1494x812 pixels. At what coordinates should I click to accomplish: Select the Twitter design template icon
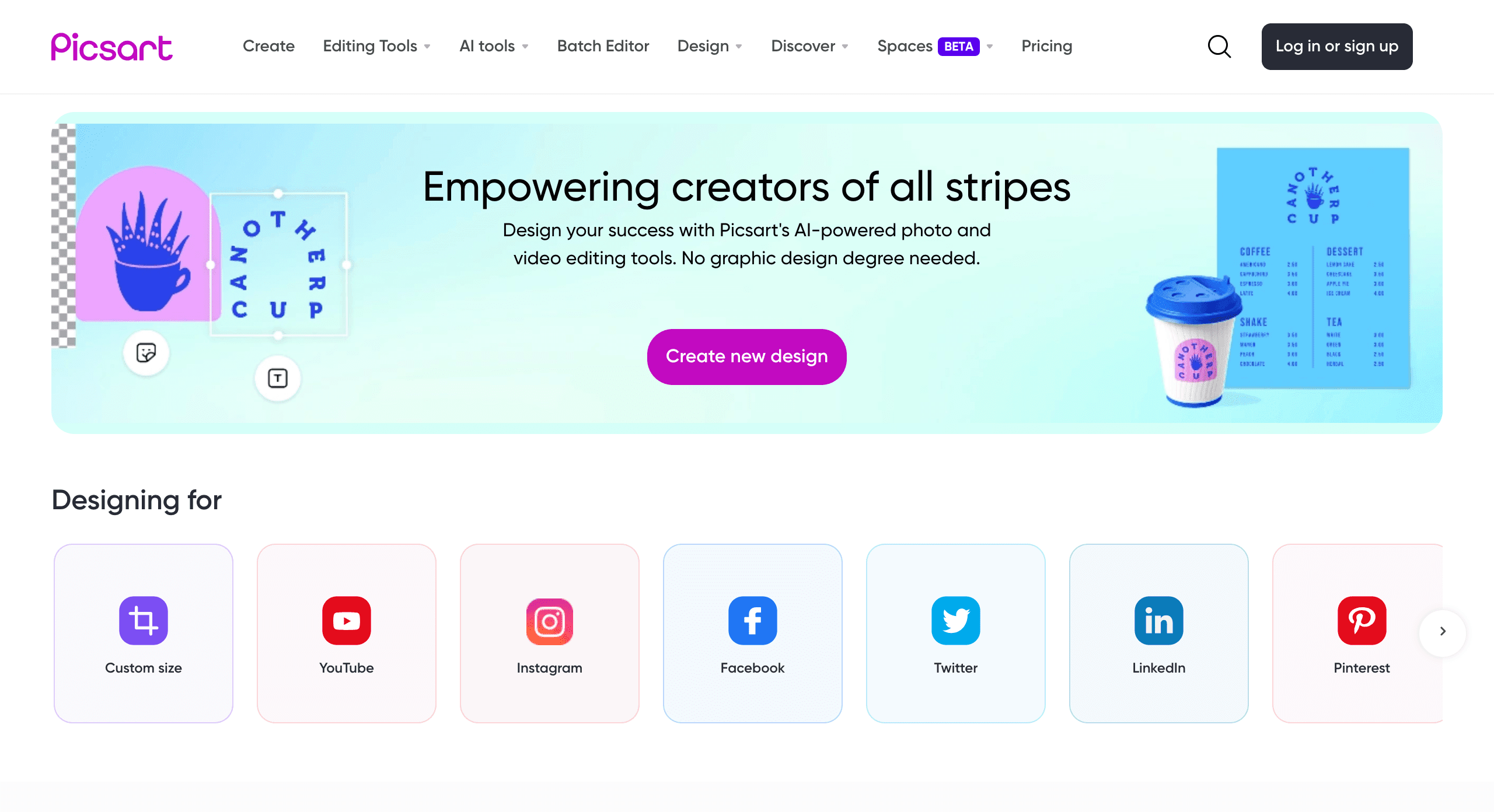tap(954, 620)
